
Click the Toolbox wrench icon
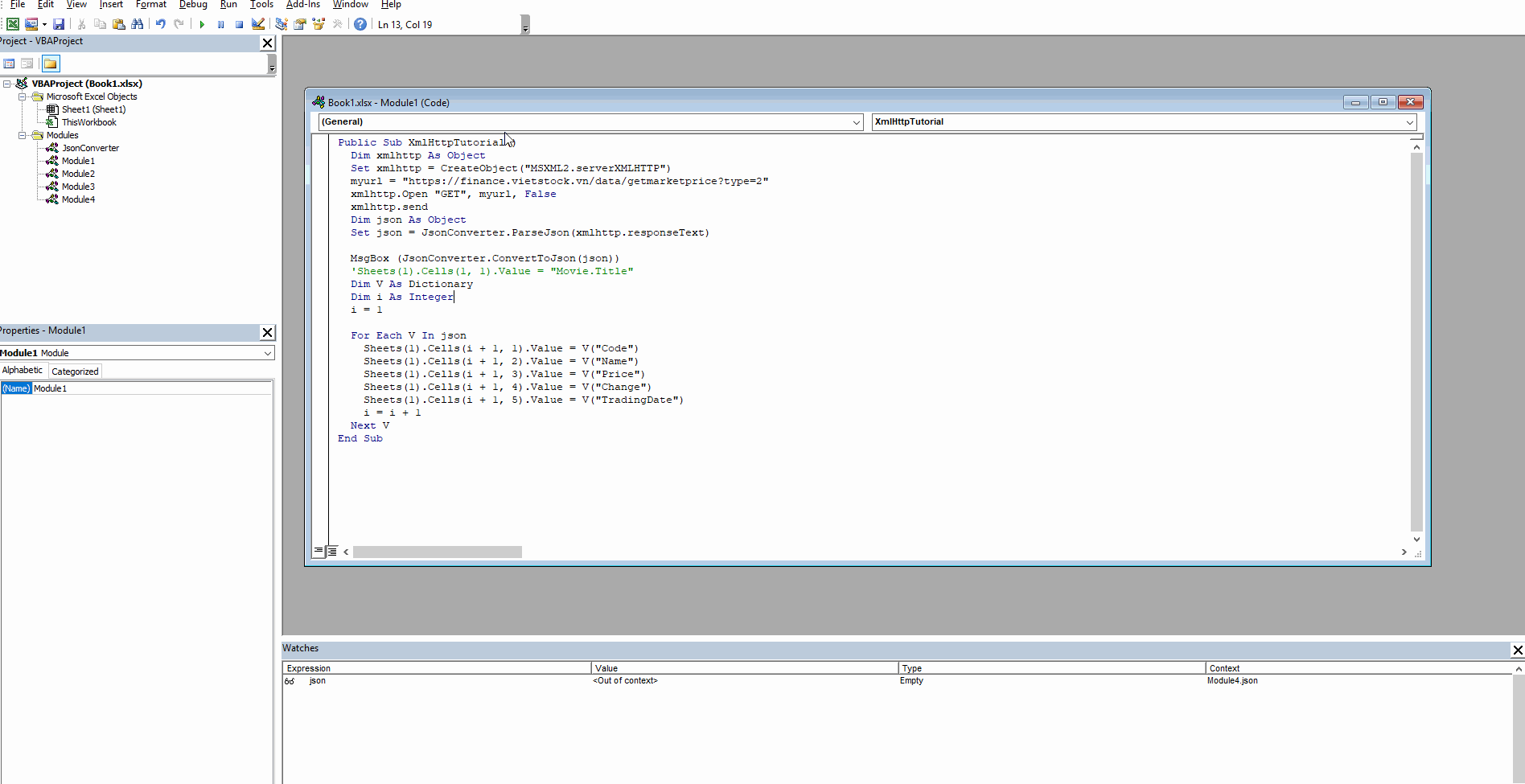[337, 24]
